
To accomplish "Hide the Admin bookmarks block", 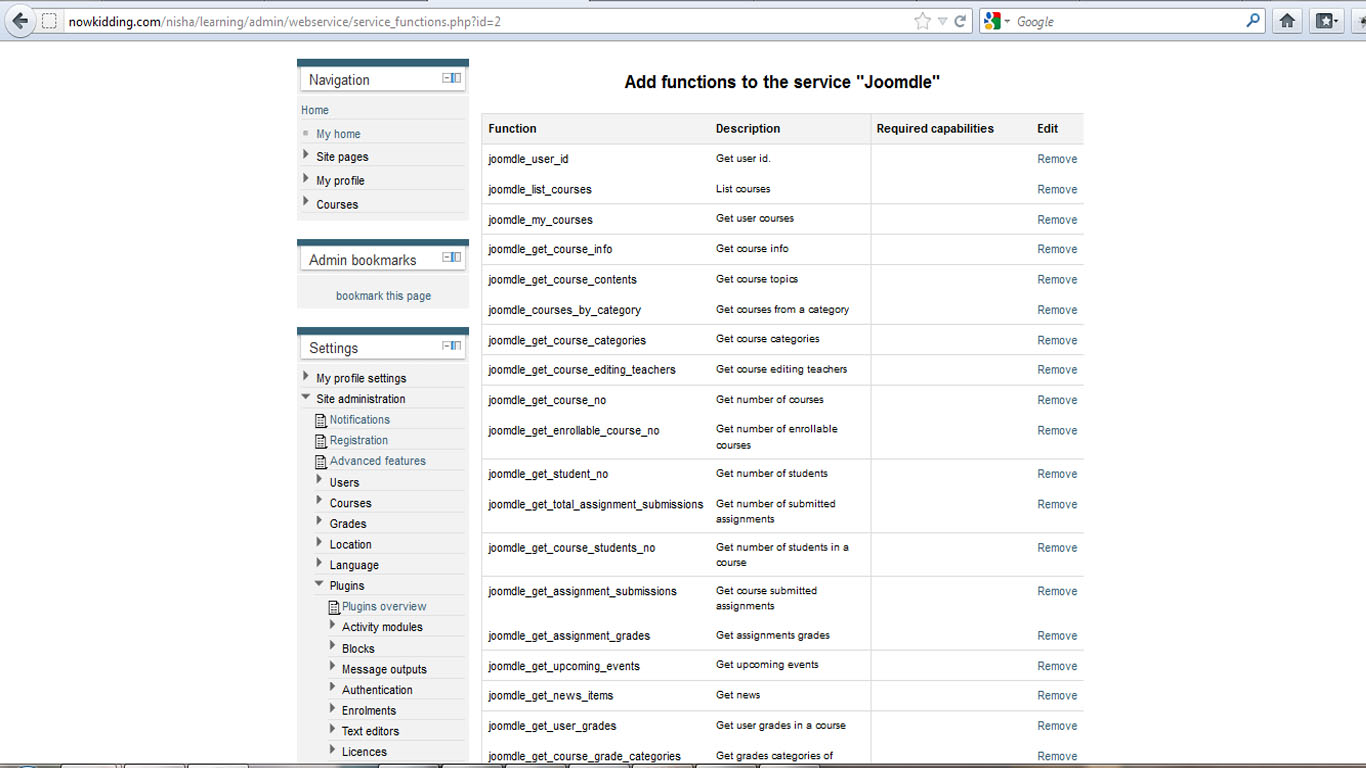I will coord(447,258).
